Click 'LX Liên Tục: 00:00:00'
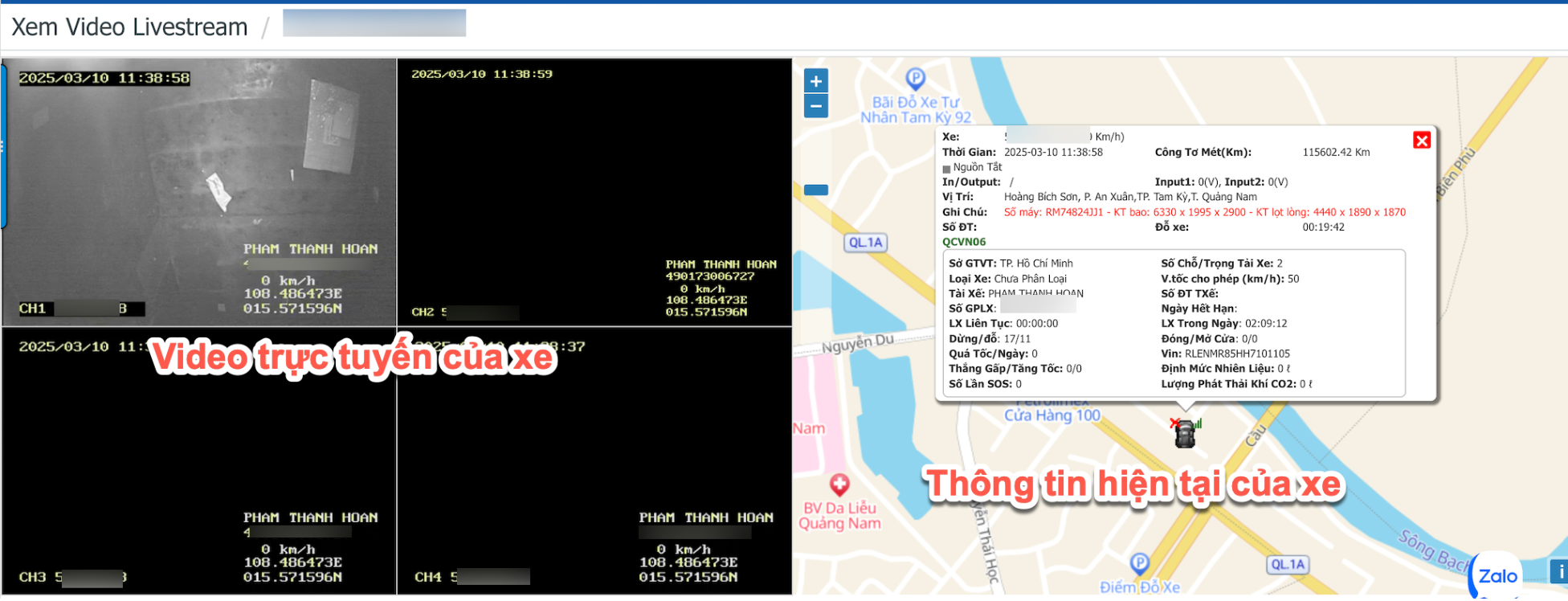The image size is (1568, 601). pos(1003,324)
